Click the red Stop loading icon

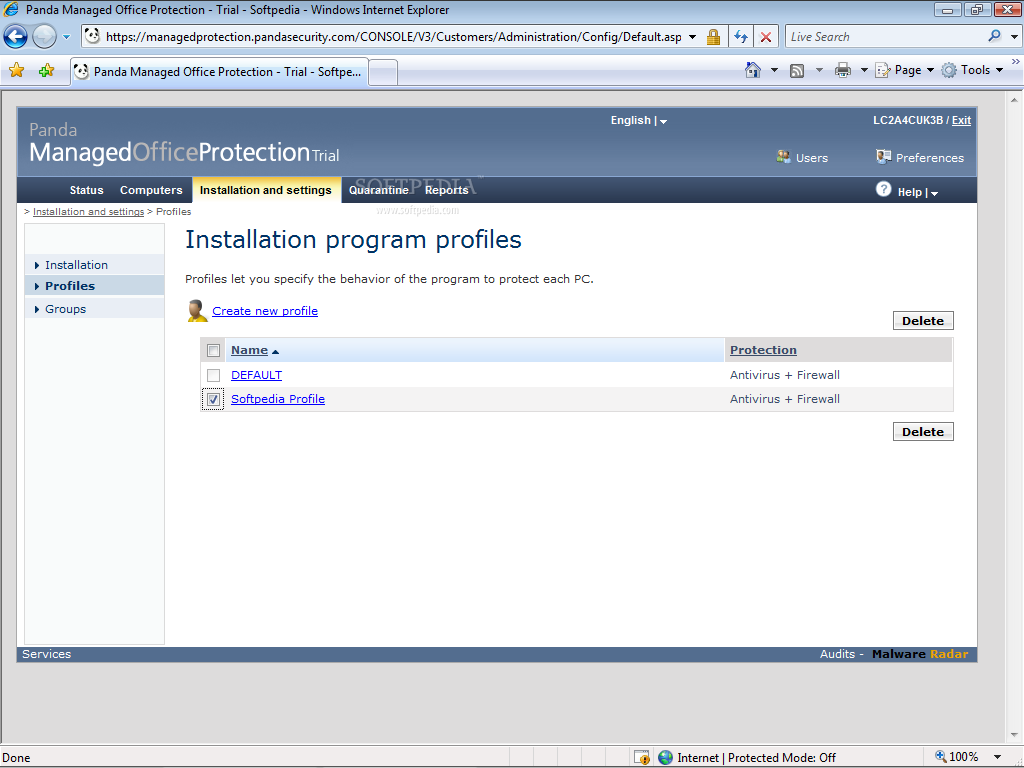point(766,37)
